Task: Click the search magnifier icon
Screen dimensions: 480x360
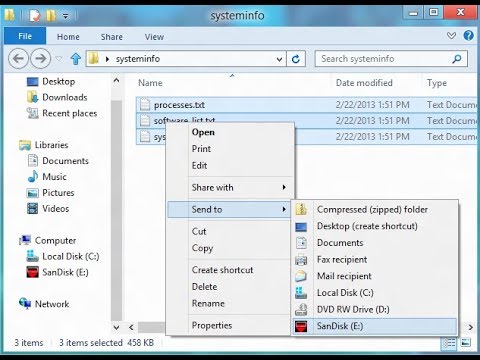Action: pyautogui.click(x=457, y=59)
